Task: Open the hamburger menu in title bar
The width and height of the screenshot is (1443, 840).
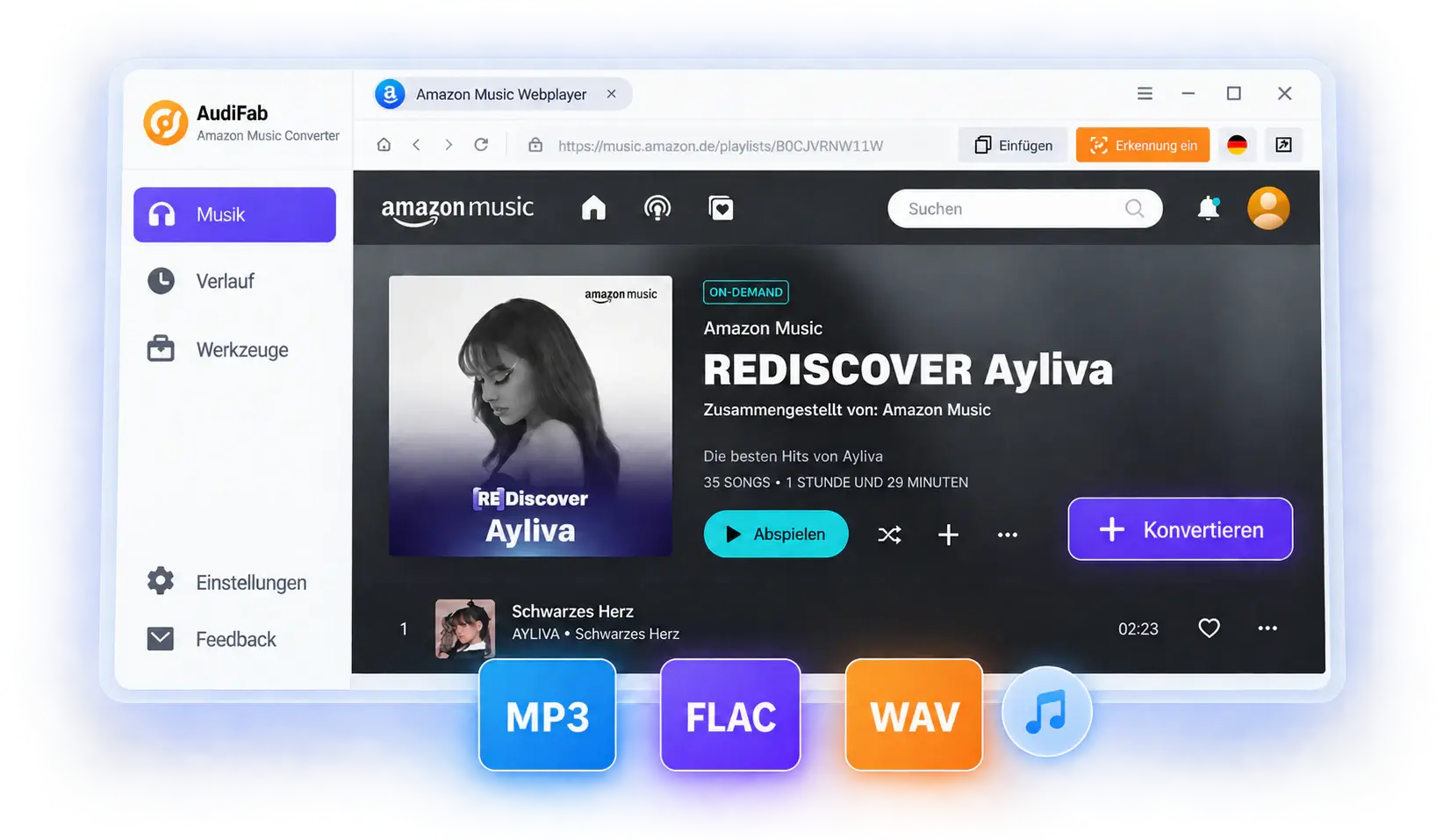Action: pyautogui.click(x=1145, y=93)
